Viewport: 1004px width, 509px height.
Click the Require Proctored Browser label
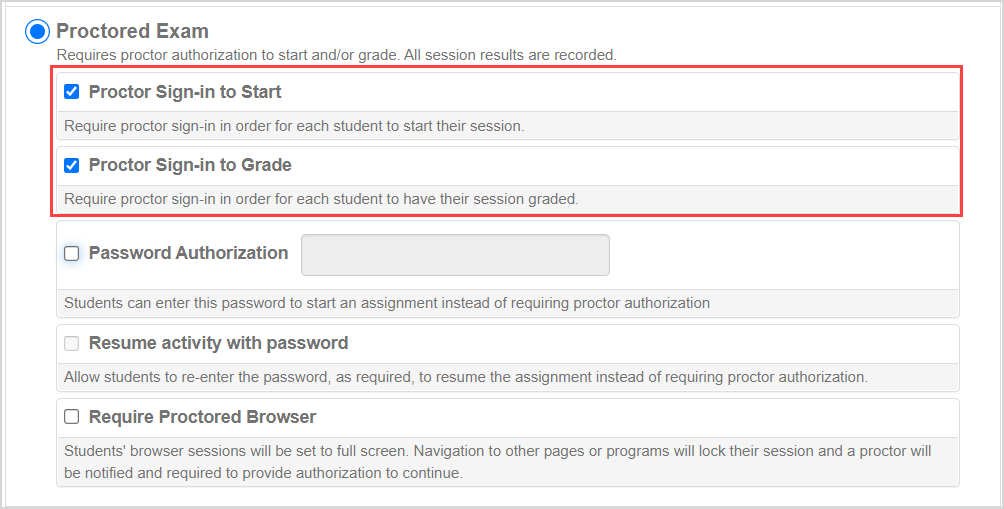(202, 417)
